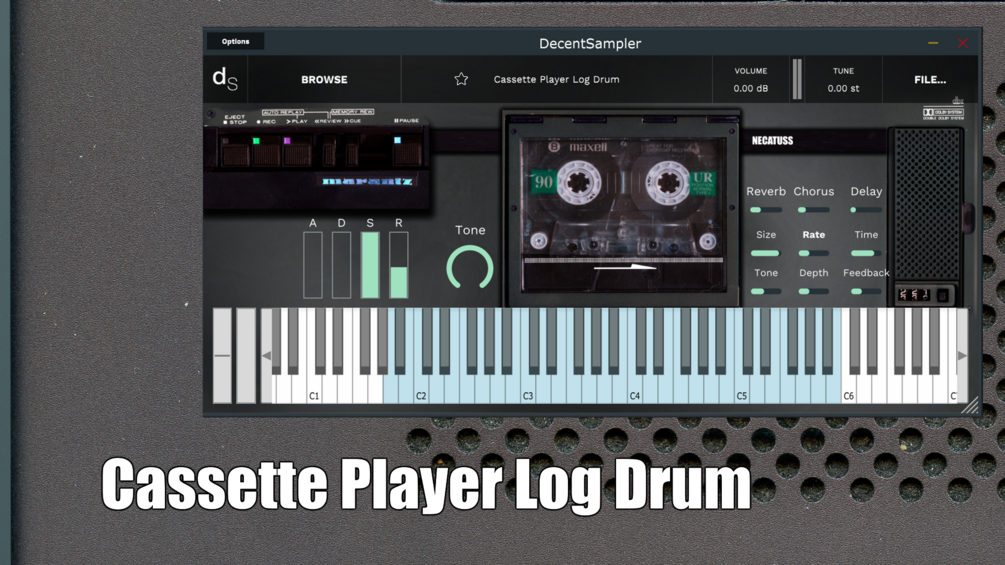Click the TUNE 0.00 st value
Viewport: 1005px width, 565px height.
pos(843,88)
